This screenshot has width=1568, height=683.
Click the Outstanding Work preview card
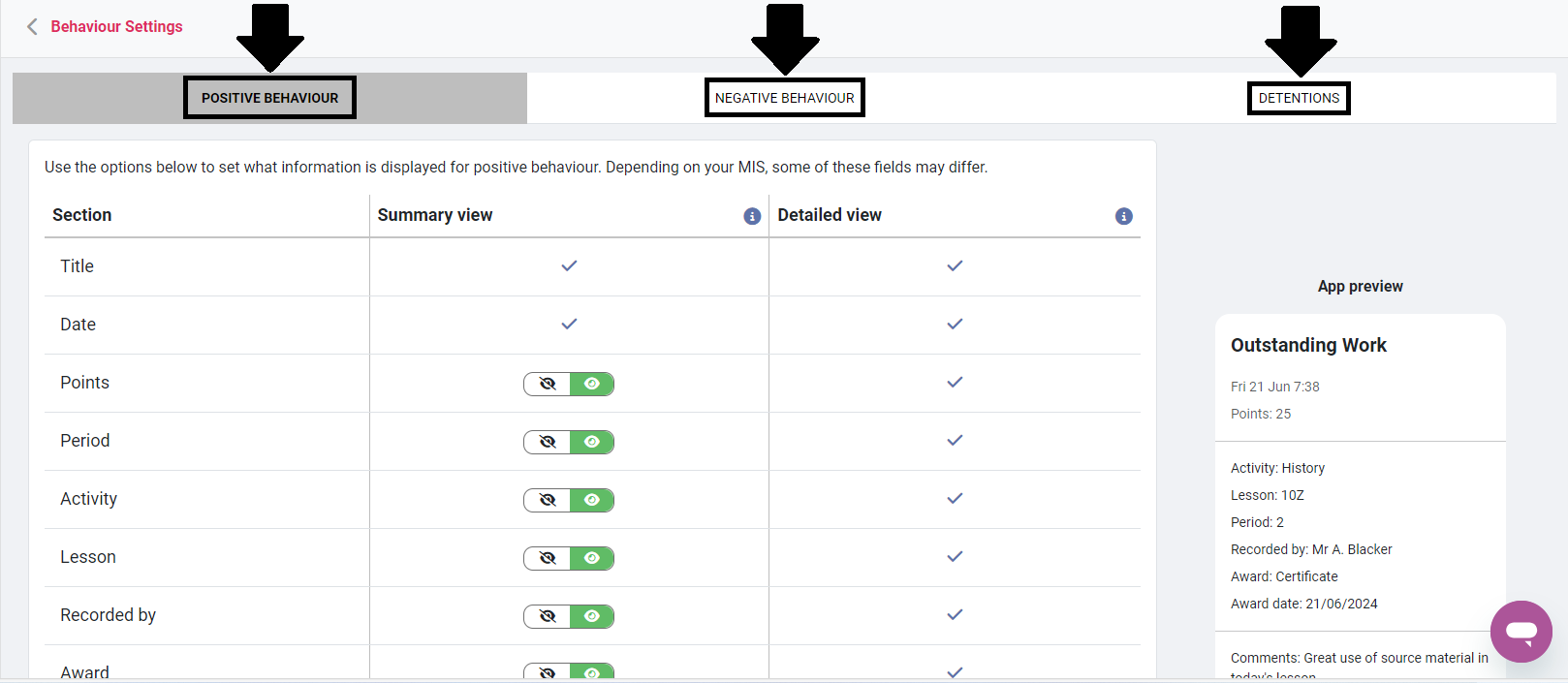tap(1360, 378)
